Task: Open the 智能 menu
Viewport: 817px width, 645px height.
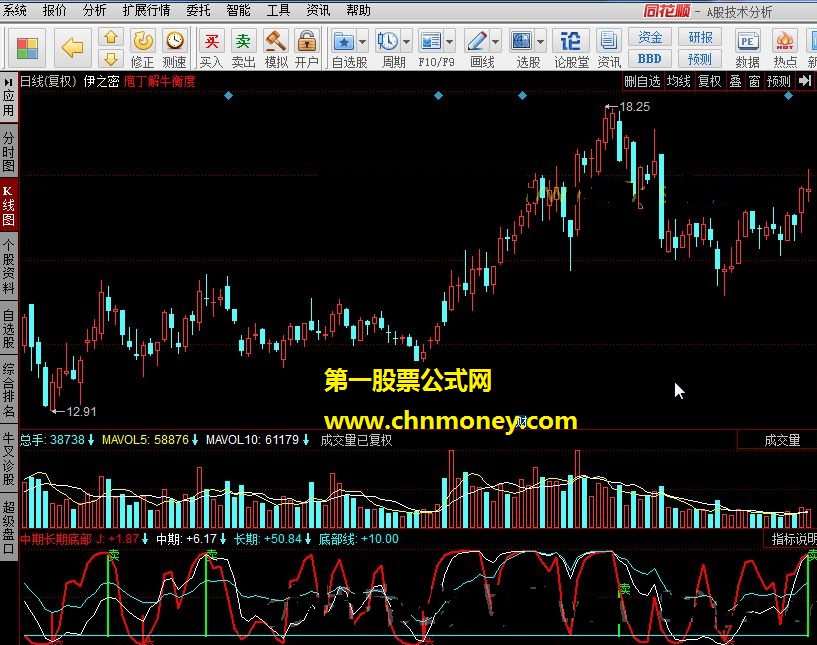Action: pyautogui.click(x=238, y=10)
